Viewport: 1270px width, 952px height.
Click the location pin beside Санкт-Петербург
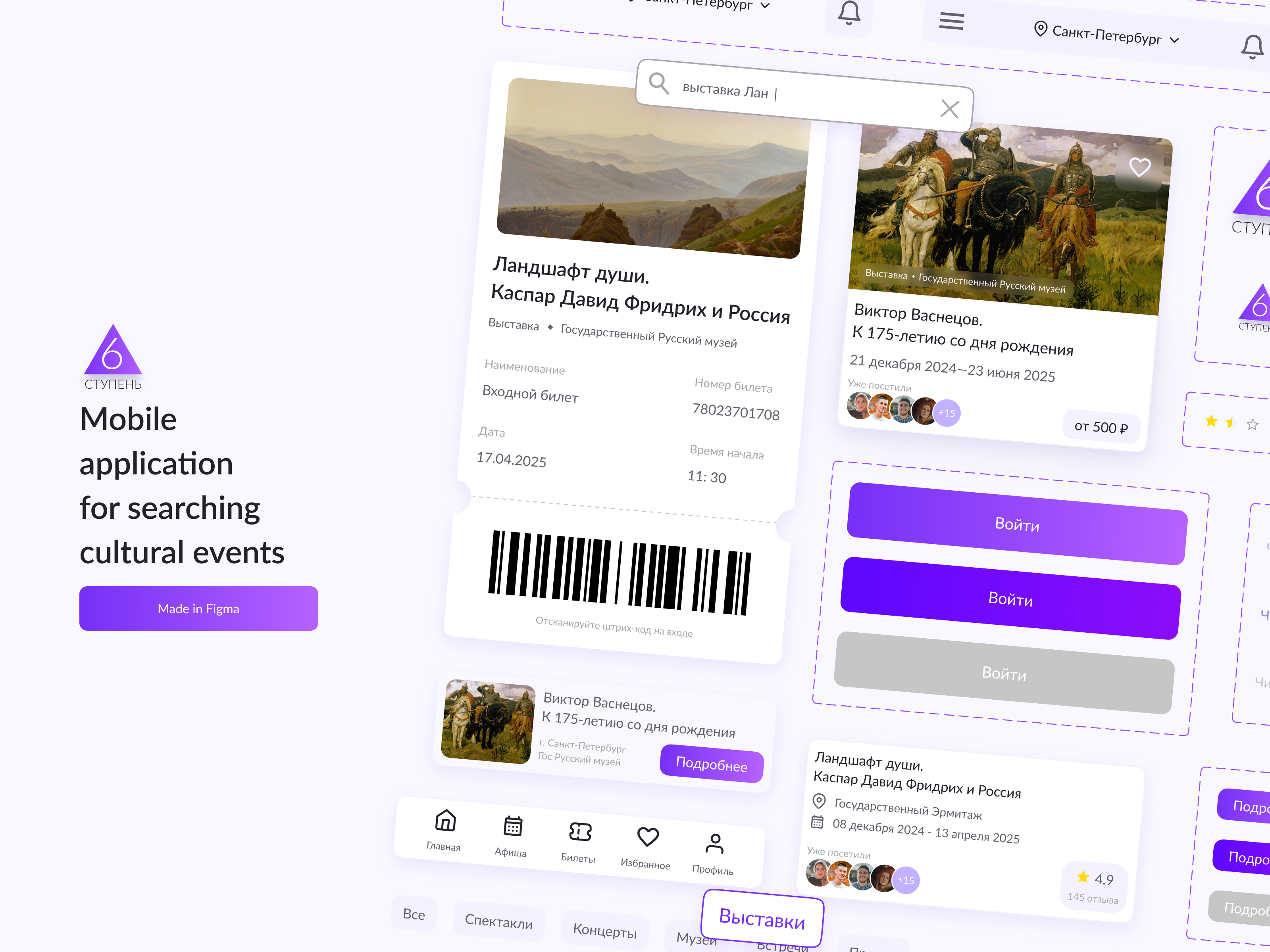[x=1040, y=28]
